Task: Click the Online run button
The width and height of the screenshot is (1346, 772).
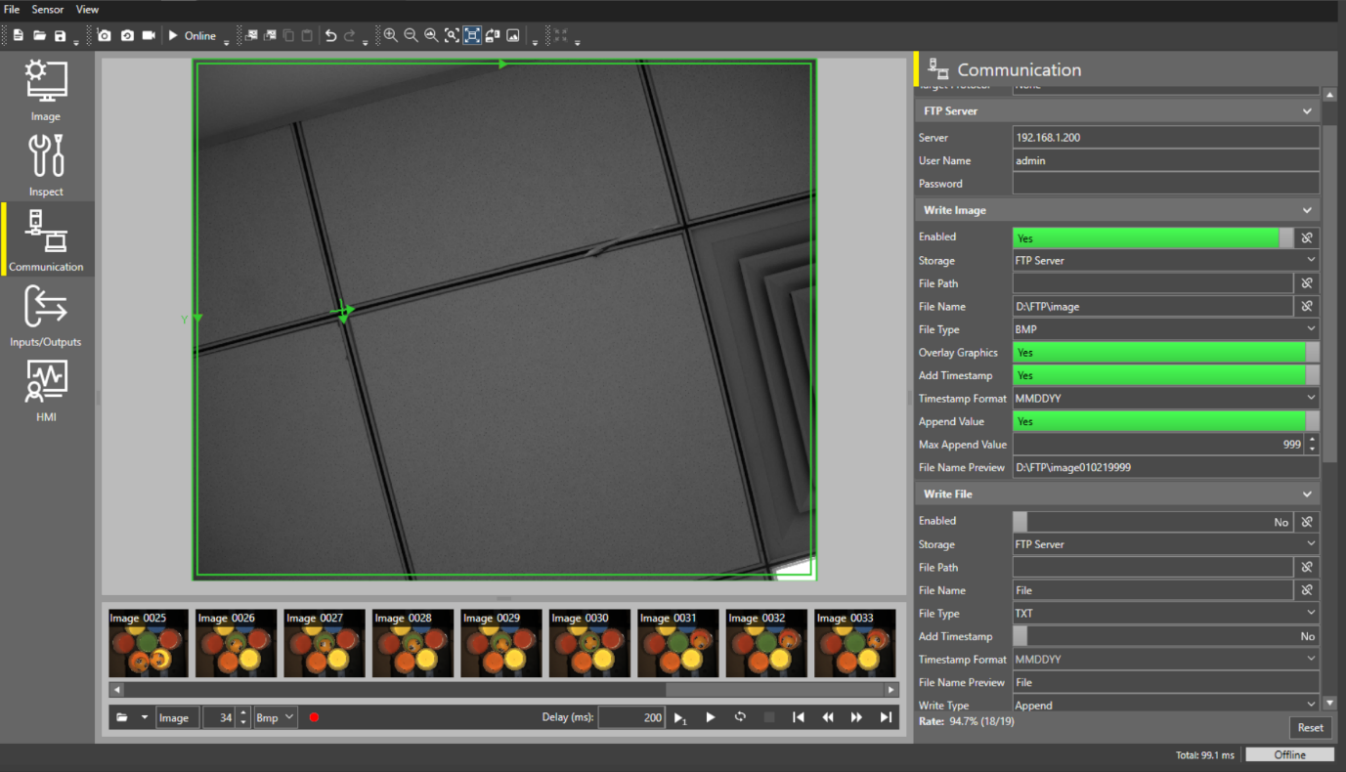Action: (192, 36)
